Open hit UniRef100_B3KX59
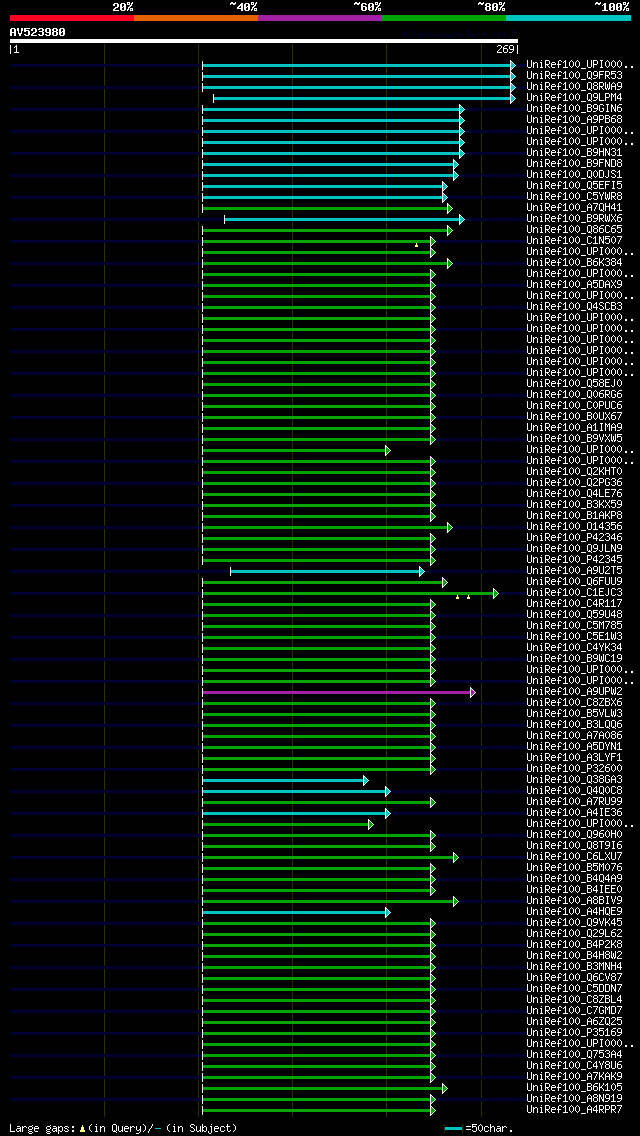Screen dimensions: 640x1136 tap(574, 505)
